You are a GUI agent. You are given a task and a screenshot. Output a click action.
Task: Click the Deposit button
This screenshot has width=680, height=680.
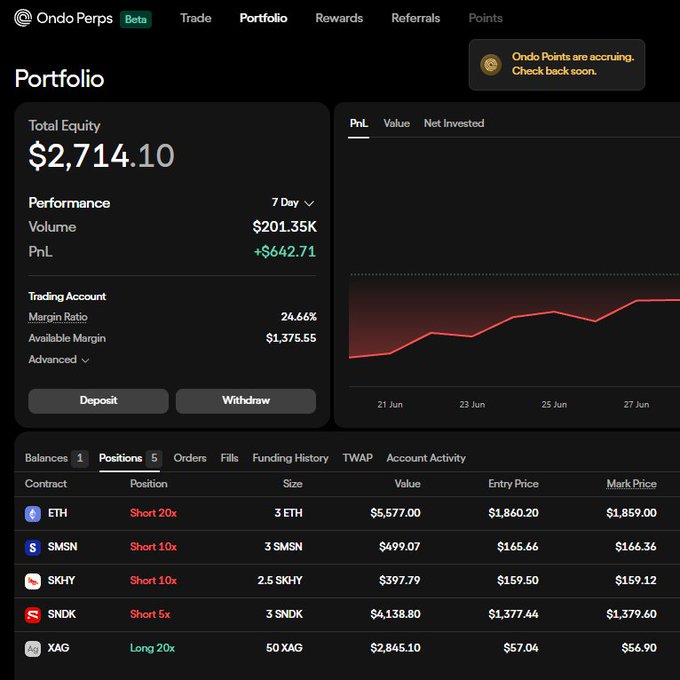pyautogui.click(x=98, y=401)
